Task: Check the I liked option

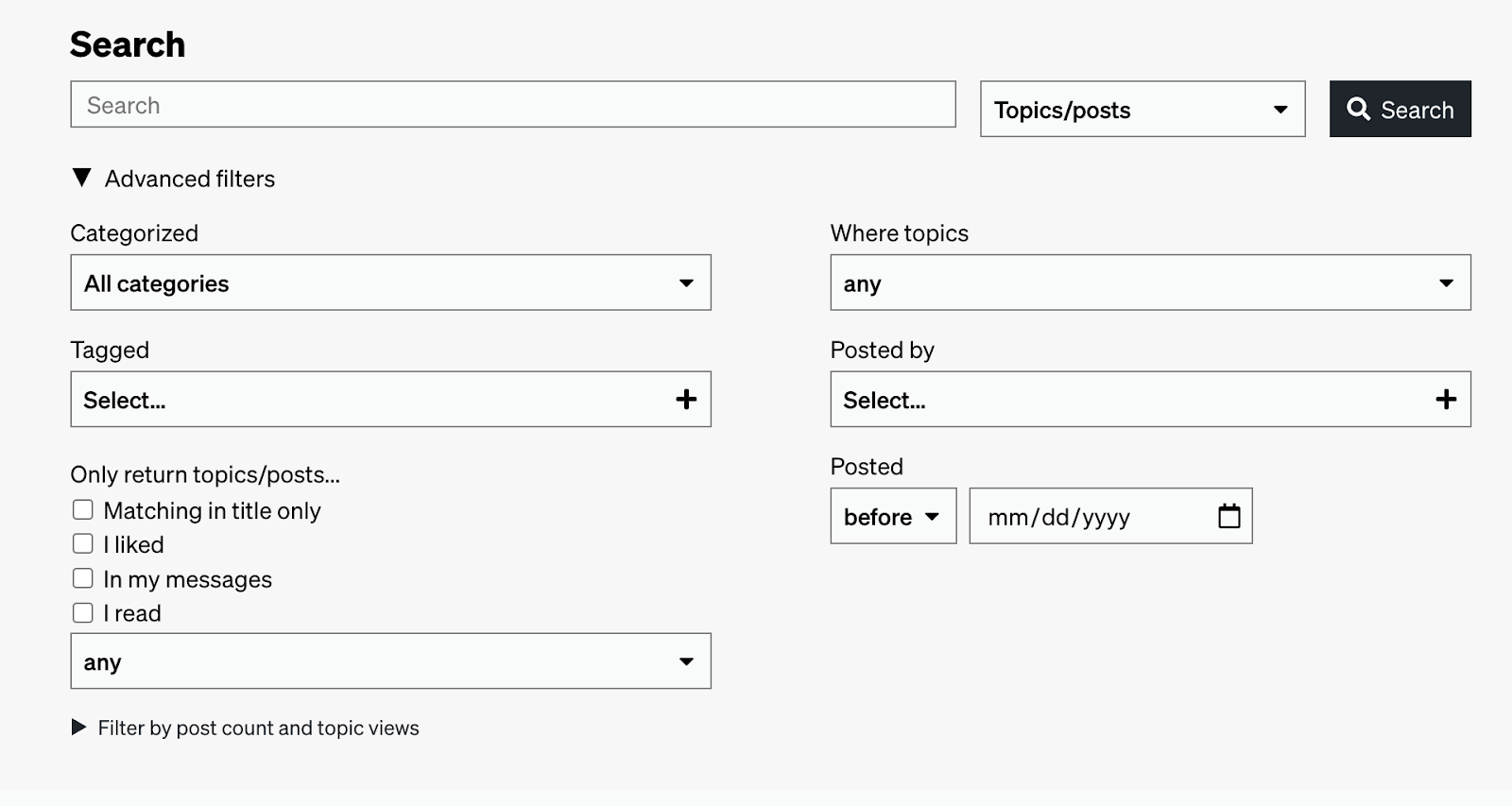Action: click(83, 544)
